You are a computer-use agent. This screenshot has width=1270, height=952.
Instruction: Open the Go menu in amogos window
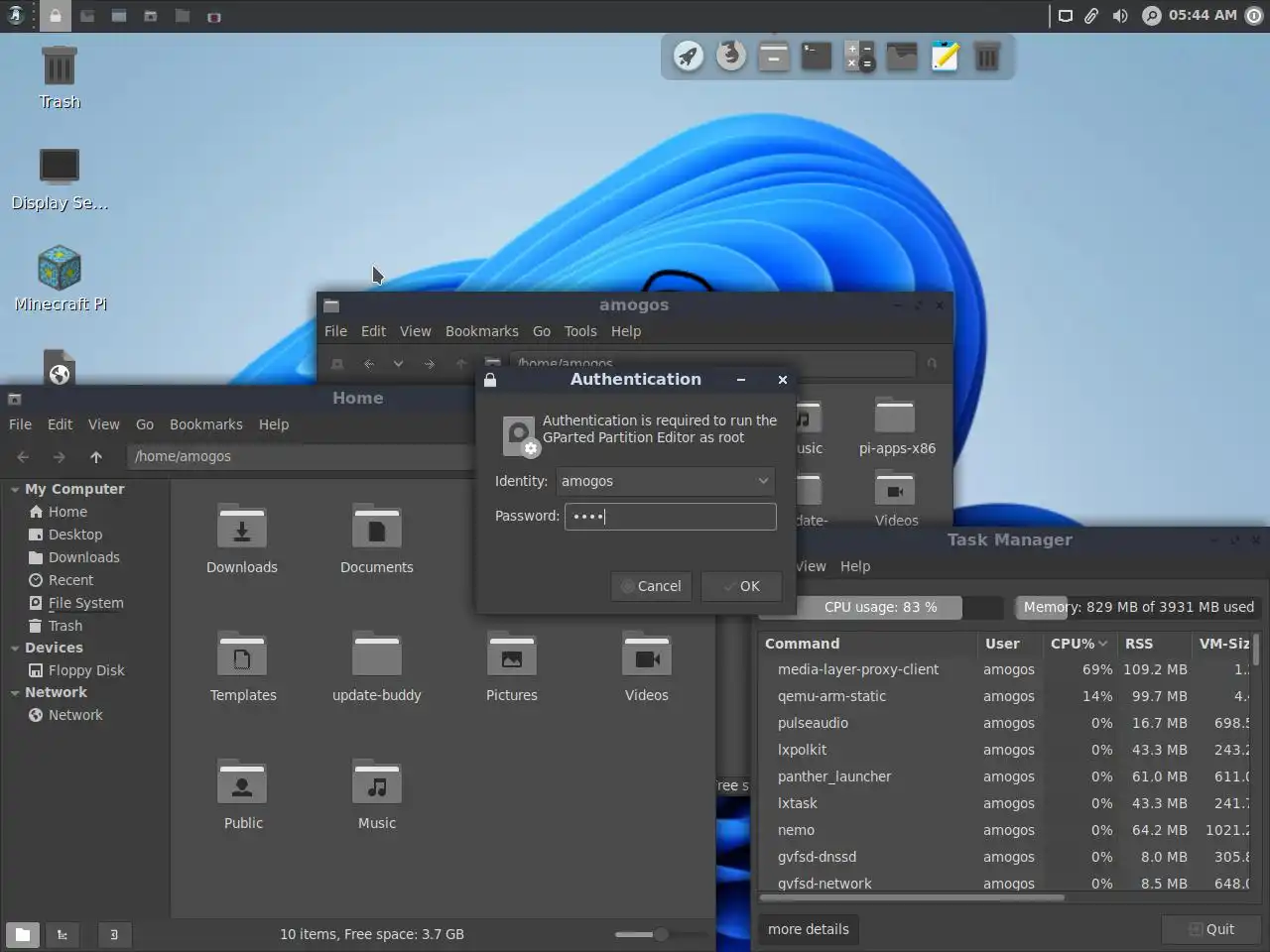click(542, 331)
